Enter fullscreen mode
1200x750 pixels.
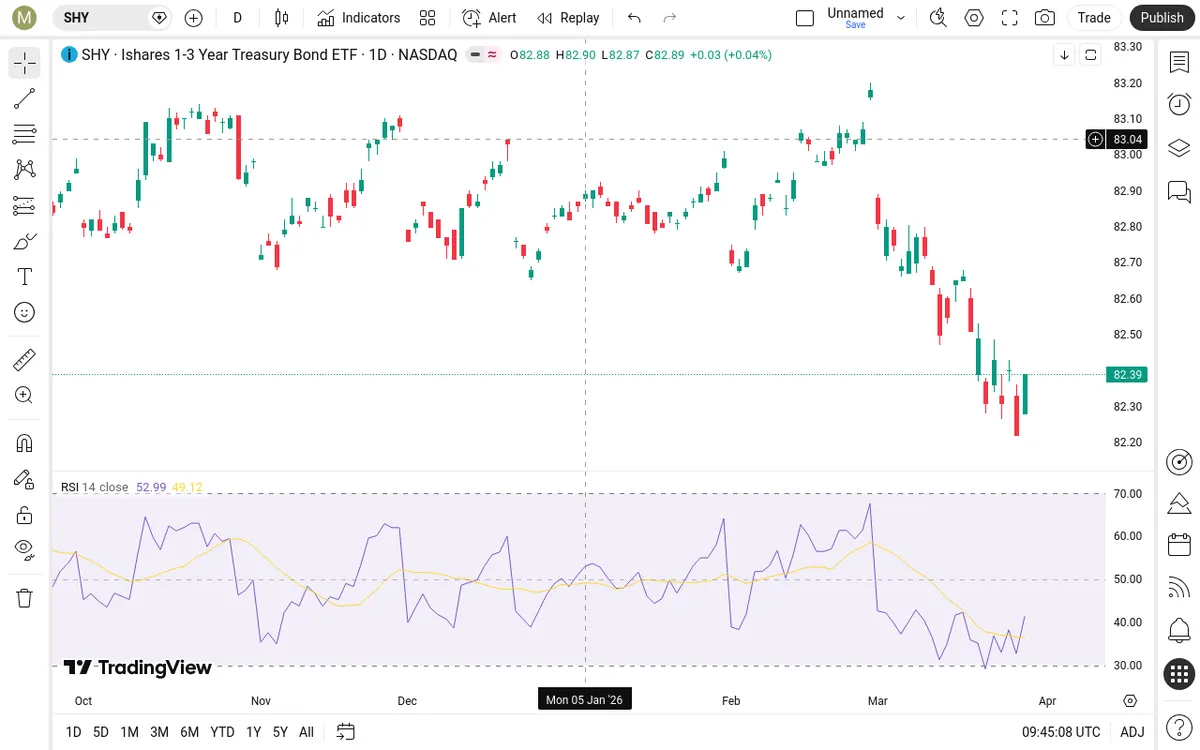[1010, 18]
